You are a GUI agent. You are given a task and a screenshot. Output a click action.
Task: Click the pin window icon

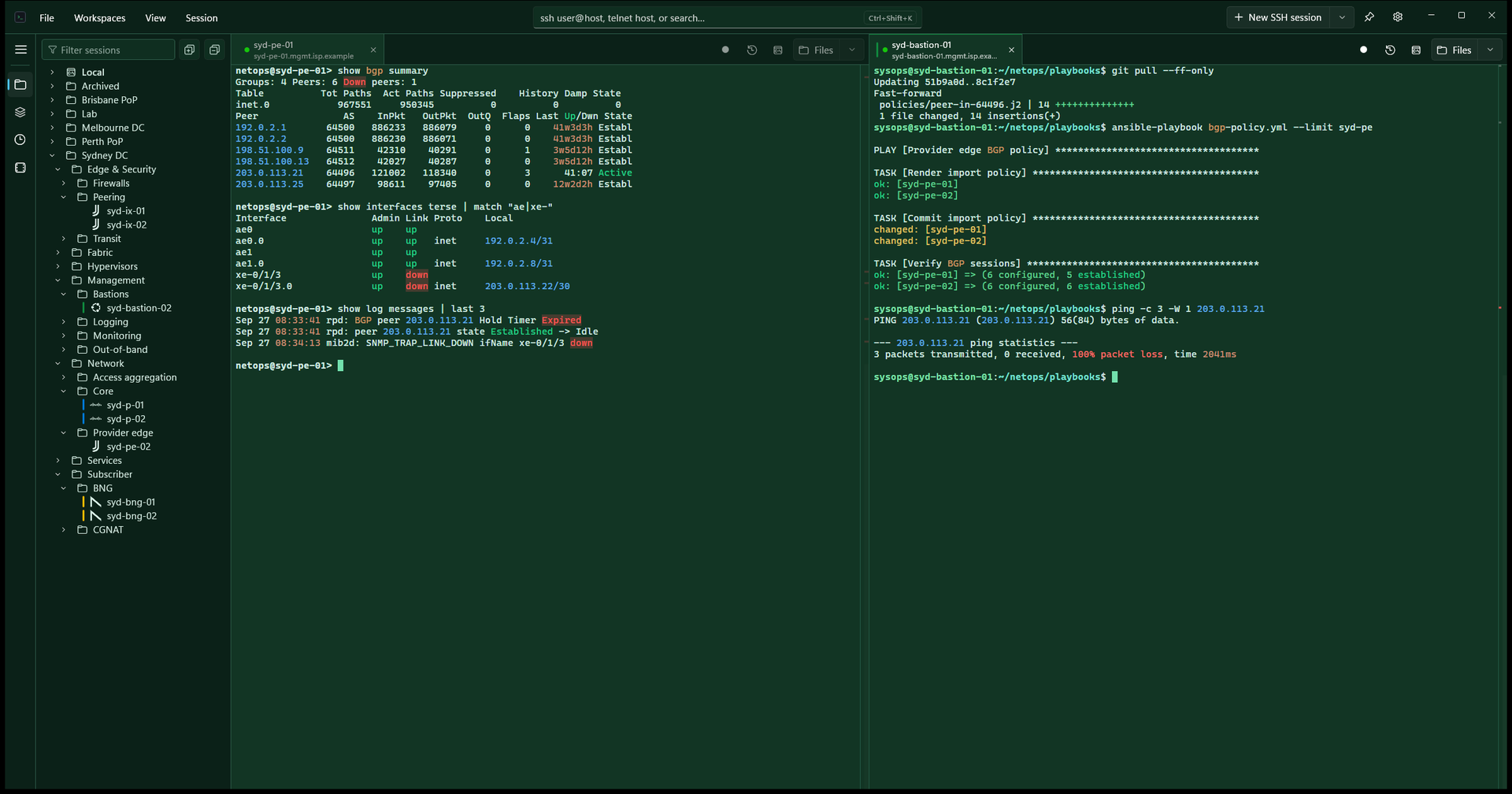click(1369, 17)
